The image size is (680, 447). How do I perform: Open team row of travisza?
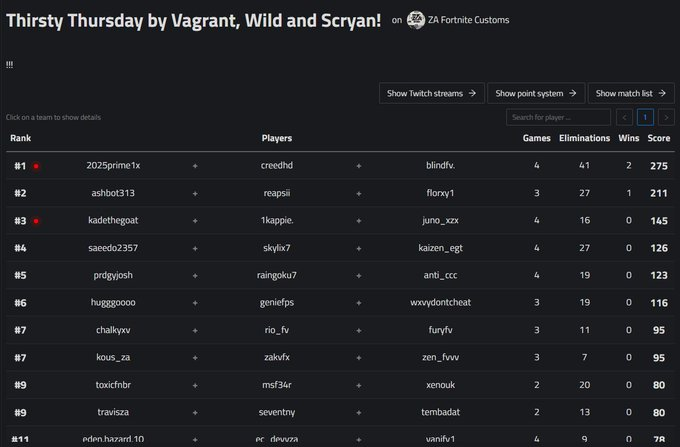340,412
